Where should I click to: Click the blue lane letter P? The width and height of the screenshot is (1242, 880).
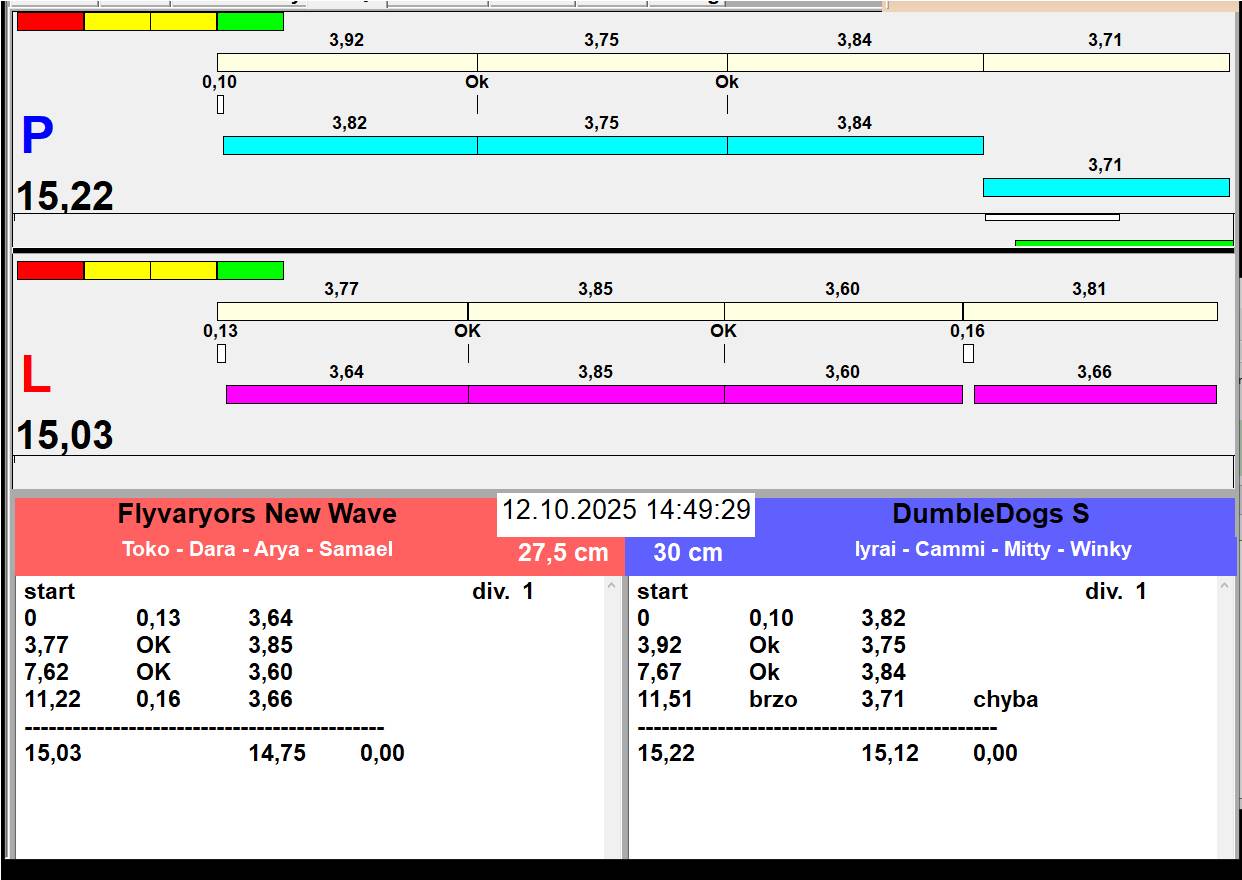37,136
